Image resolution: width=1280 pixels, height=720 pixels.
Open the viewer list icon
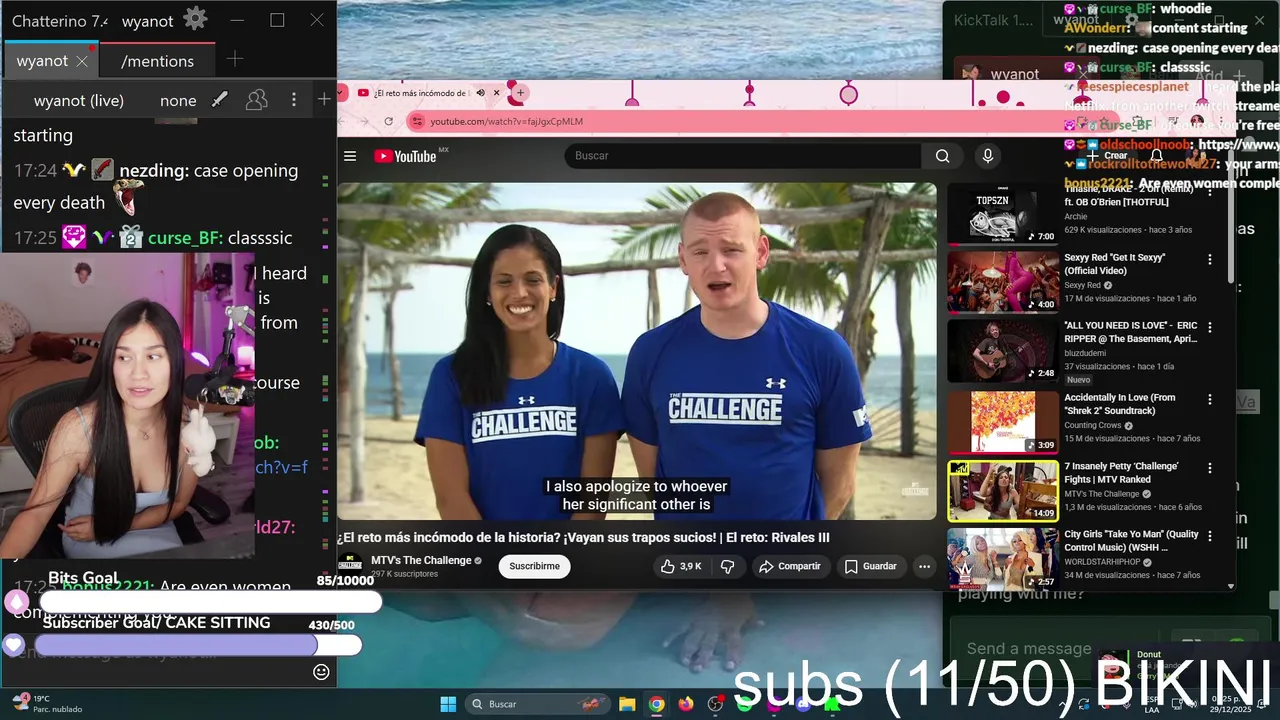pos(257,99)
